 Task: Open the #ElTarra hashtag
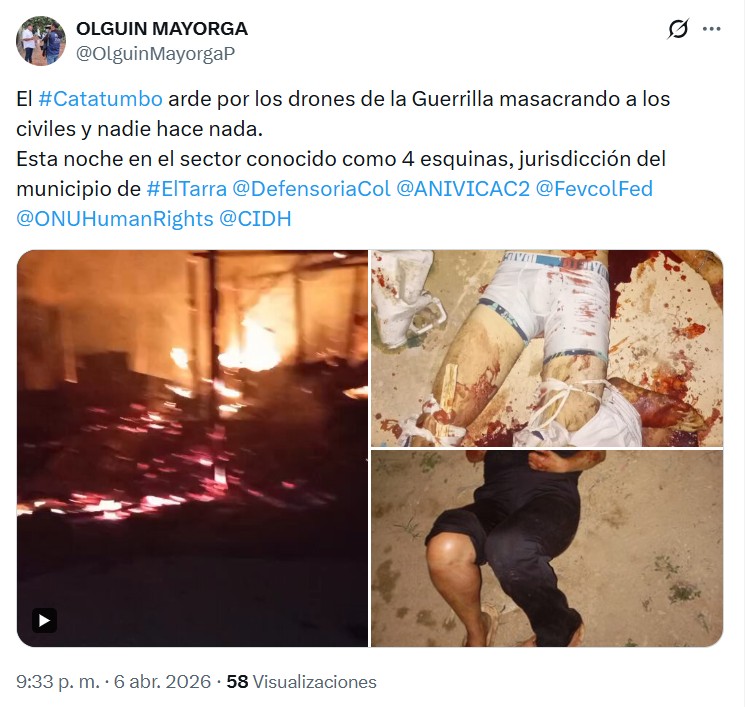click(186, 189)
